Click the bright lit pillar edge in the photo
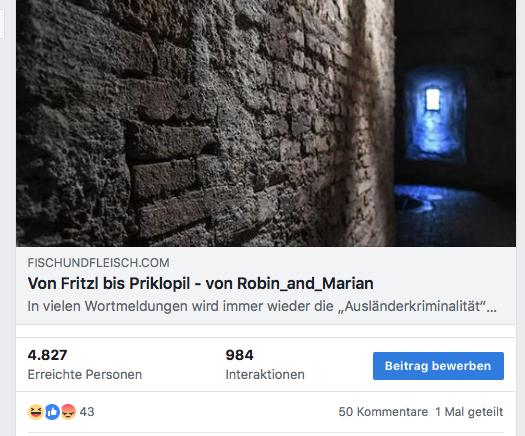Image resolution: width=525 pixels, height=436 pixels. click(x=372, y=124)
